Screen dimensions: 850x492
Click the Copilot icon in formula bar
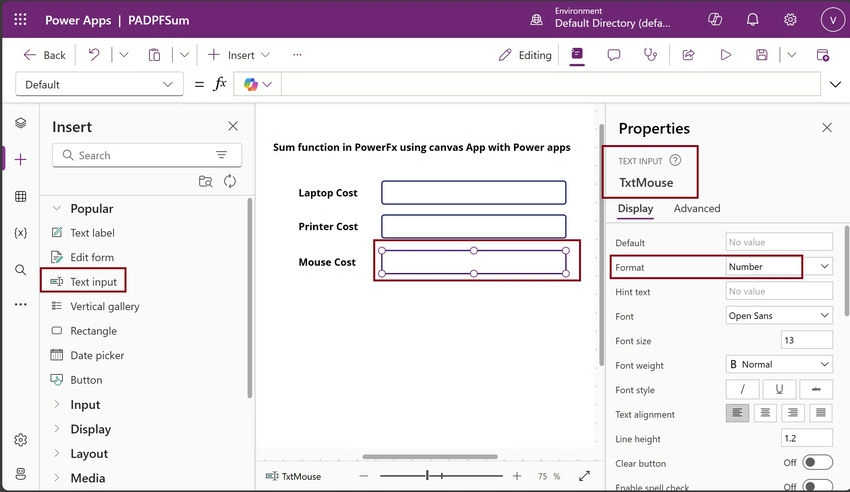(x=250, y=85)
